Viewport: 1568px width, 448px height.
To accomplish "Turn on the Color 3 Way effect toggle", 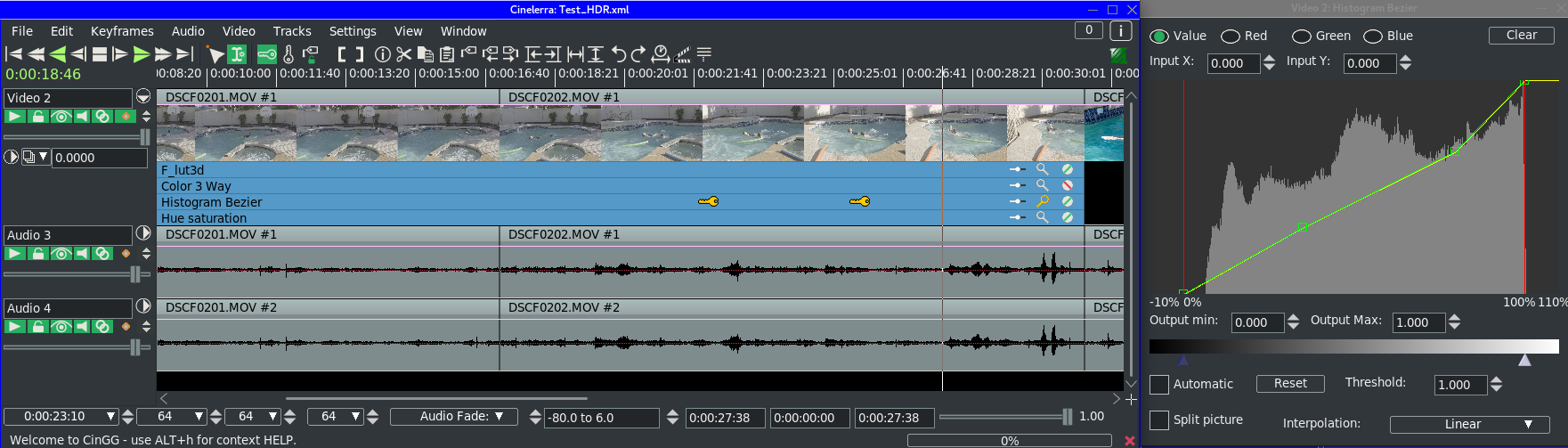I will coord(1067,185).
